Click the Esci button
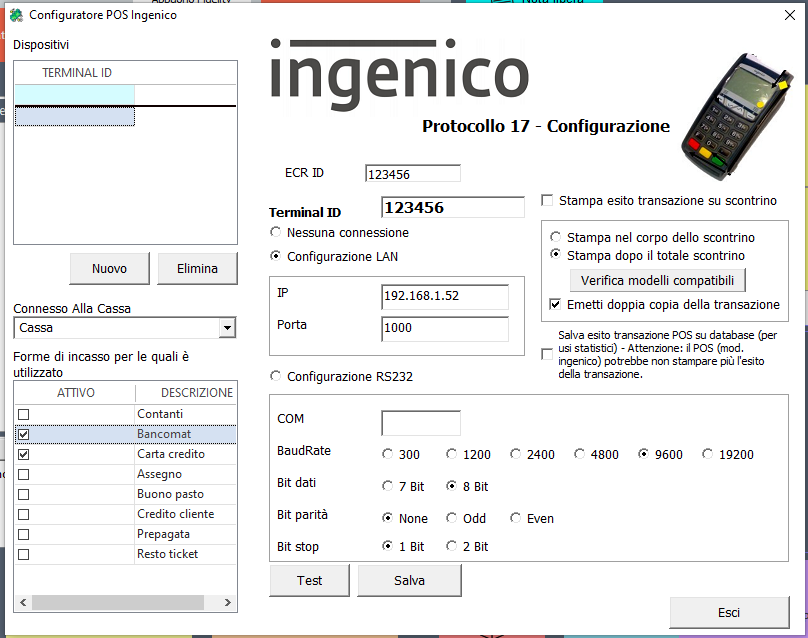 click(729, 612)
